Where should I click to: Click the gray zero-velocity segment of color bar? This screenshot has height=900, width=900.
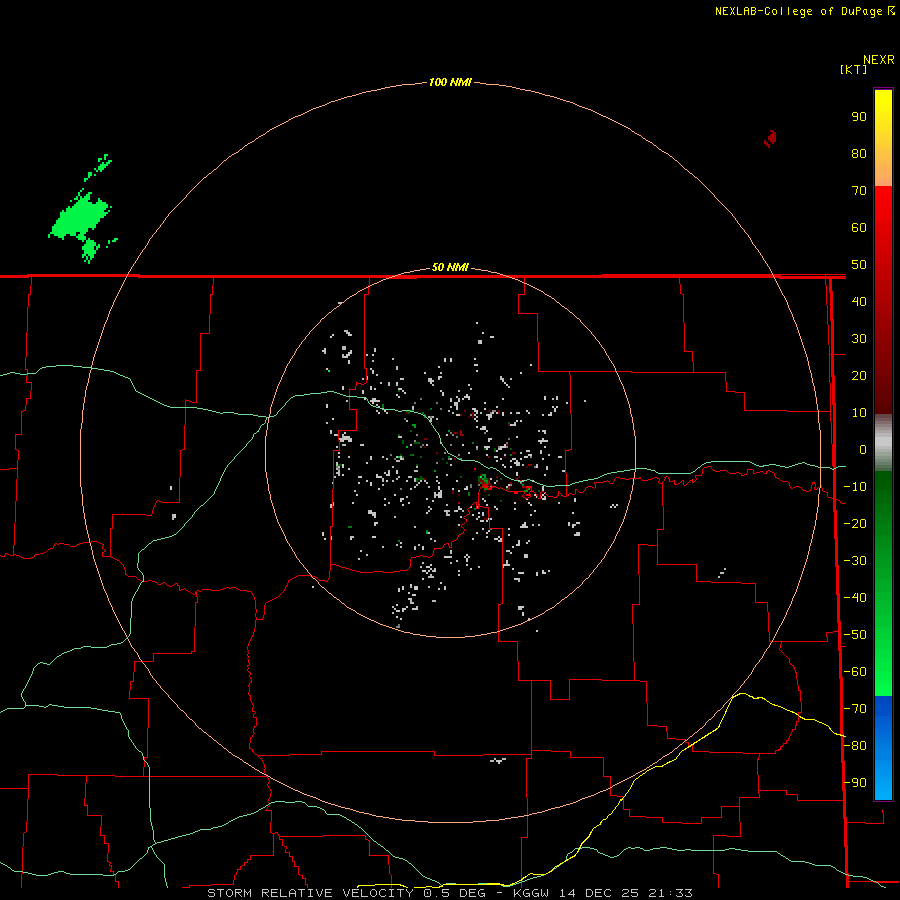883,443
